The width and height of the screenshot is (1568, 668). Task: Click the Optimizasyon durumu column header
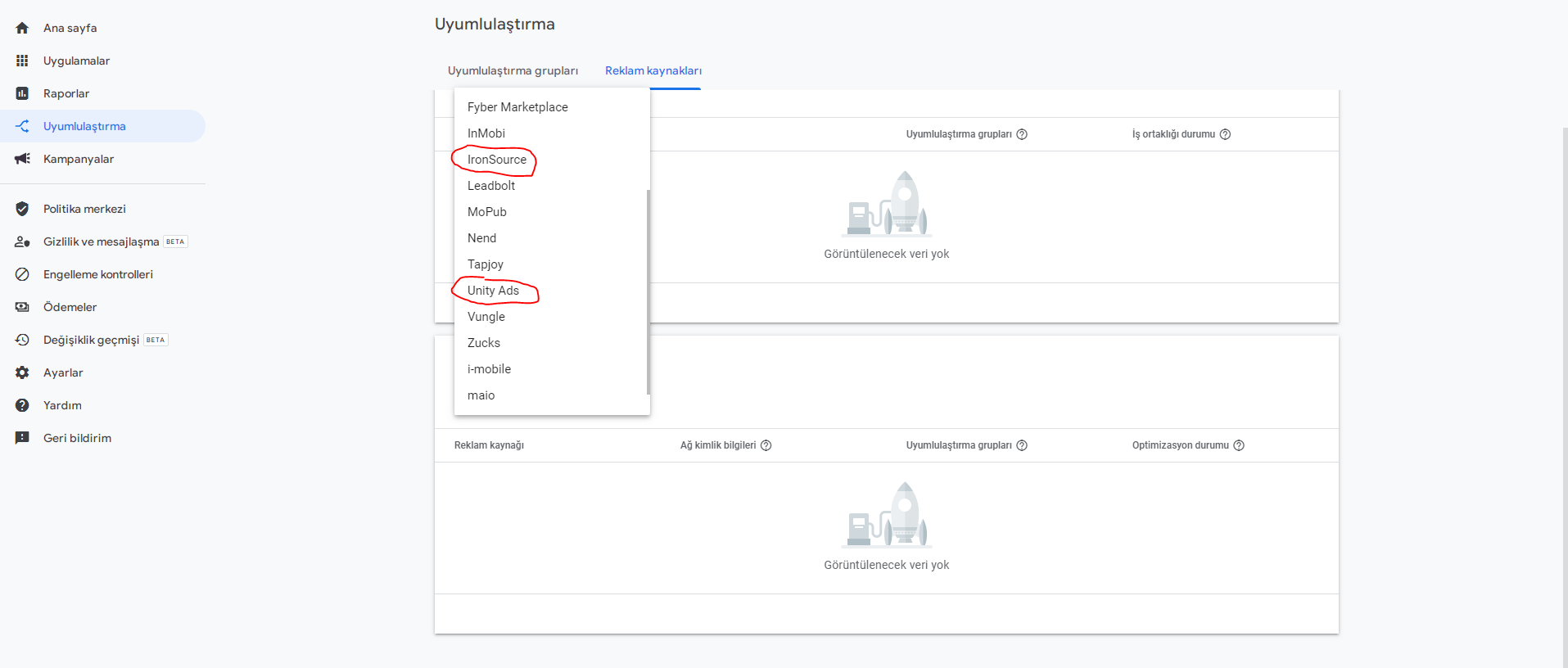[1181, 445]
